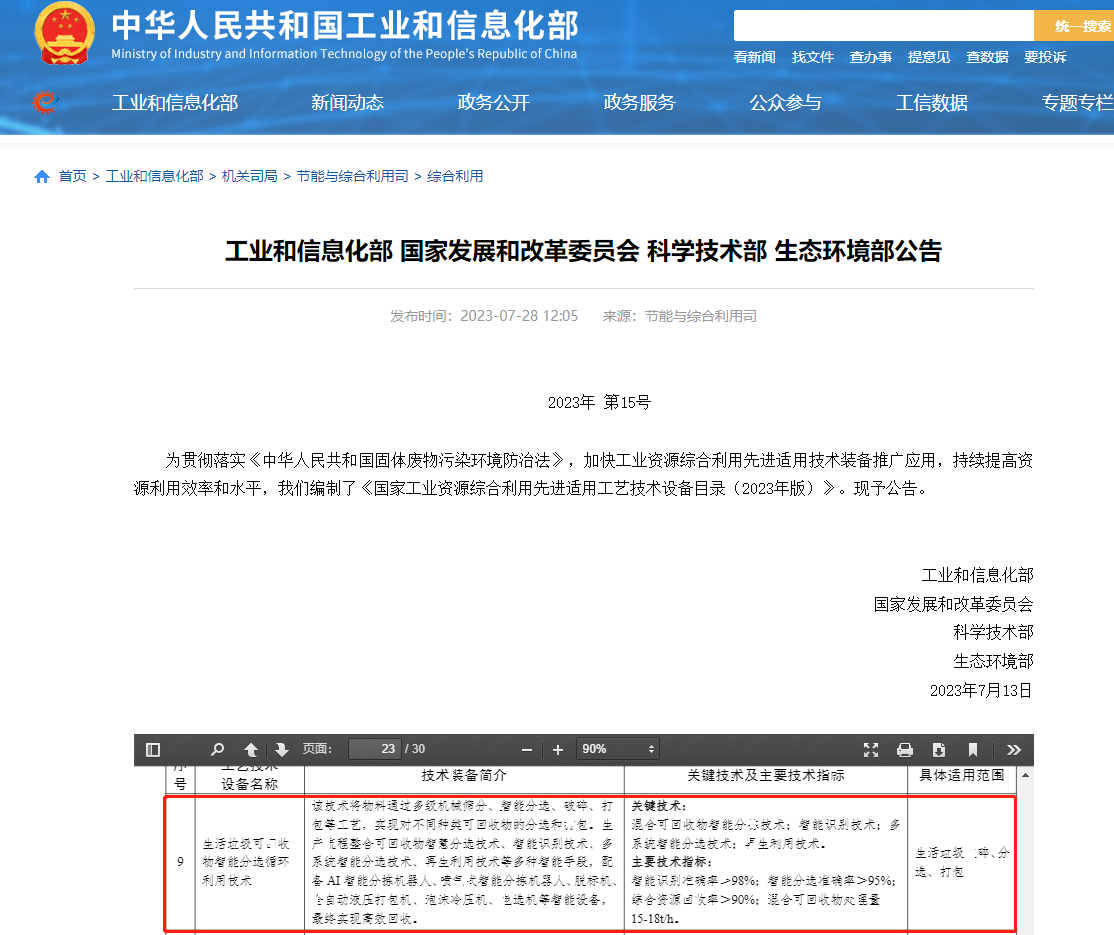The image size is (1114, 935).
Task: Click 综合利用 breadcrumb link
Action: tap(455, 176)
